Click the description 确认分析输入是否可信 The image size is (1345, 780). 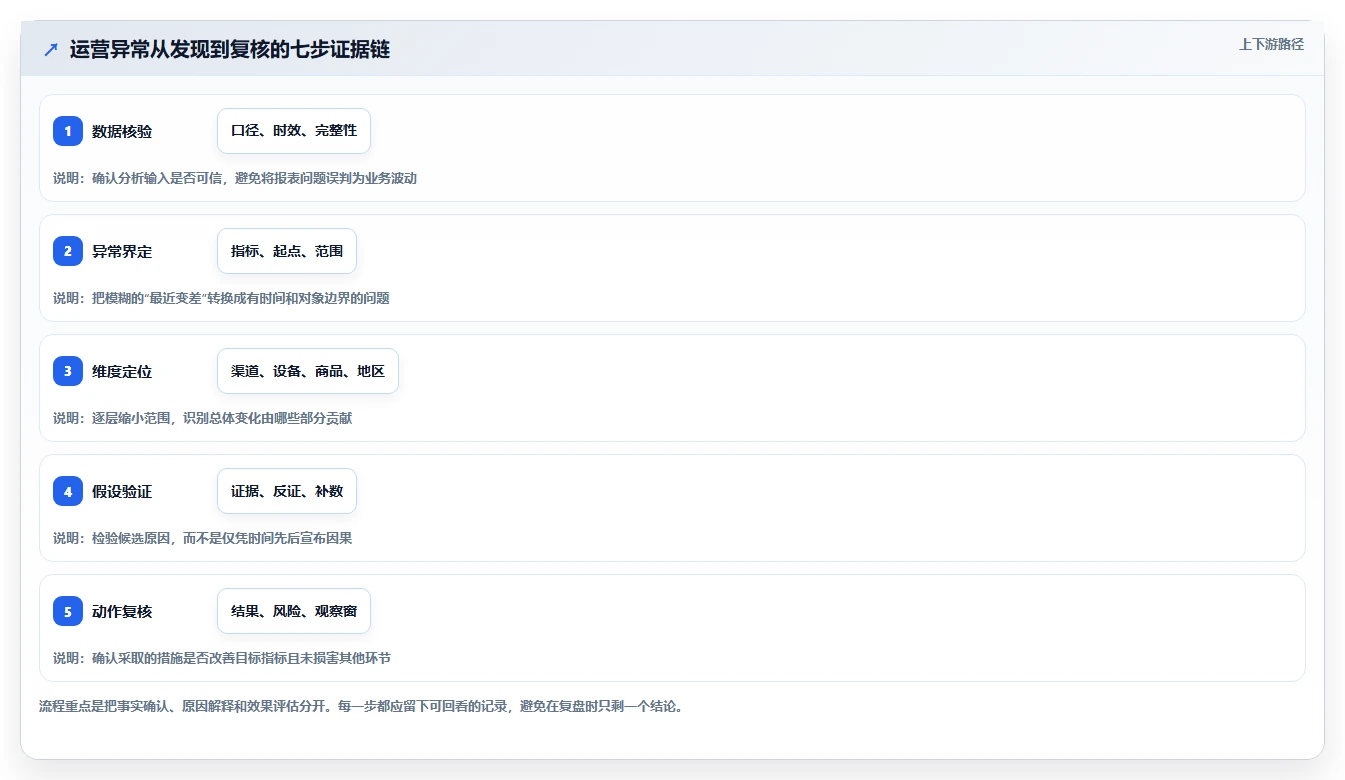[x=235, y=178]
